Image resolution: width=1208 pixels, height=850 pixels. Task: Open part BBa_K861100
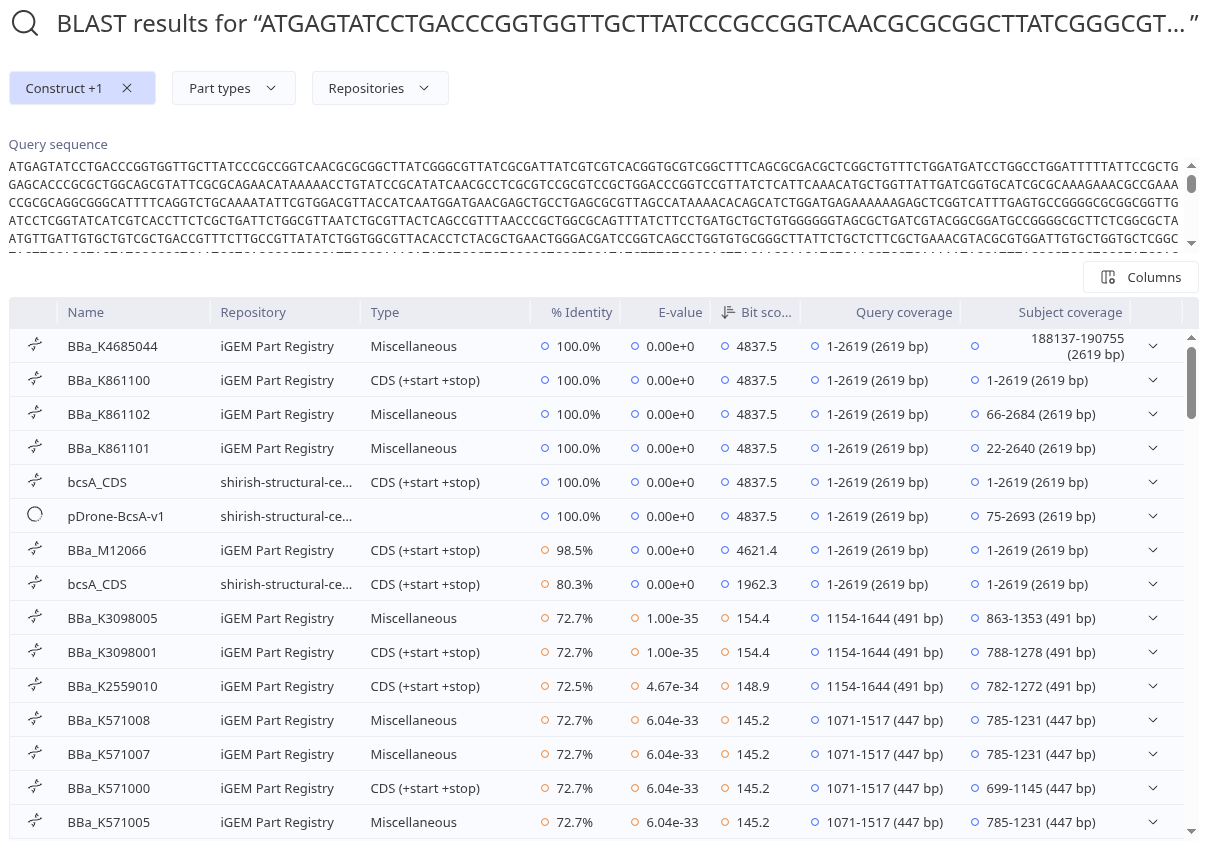109,380
